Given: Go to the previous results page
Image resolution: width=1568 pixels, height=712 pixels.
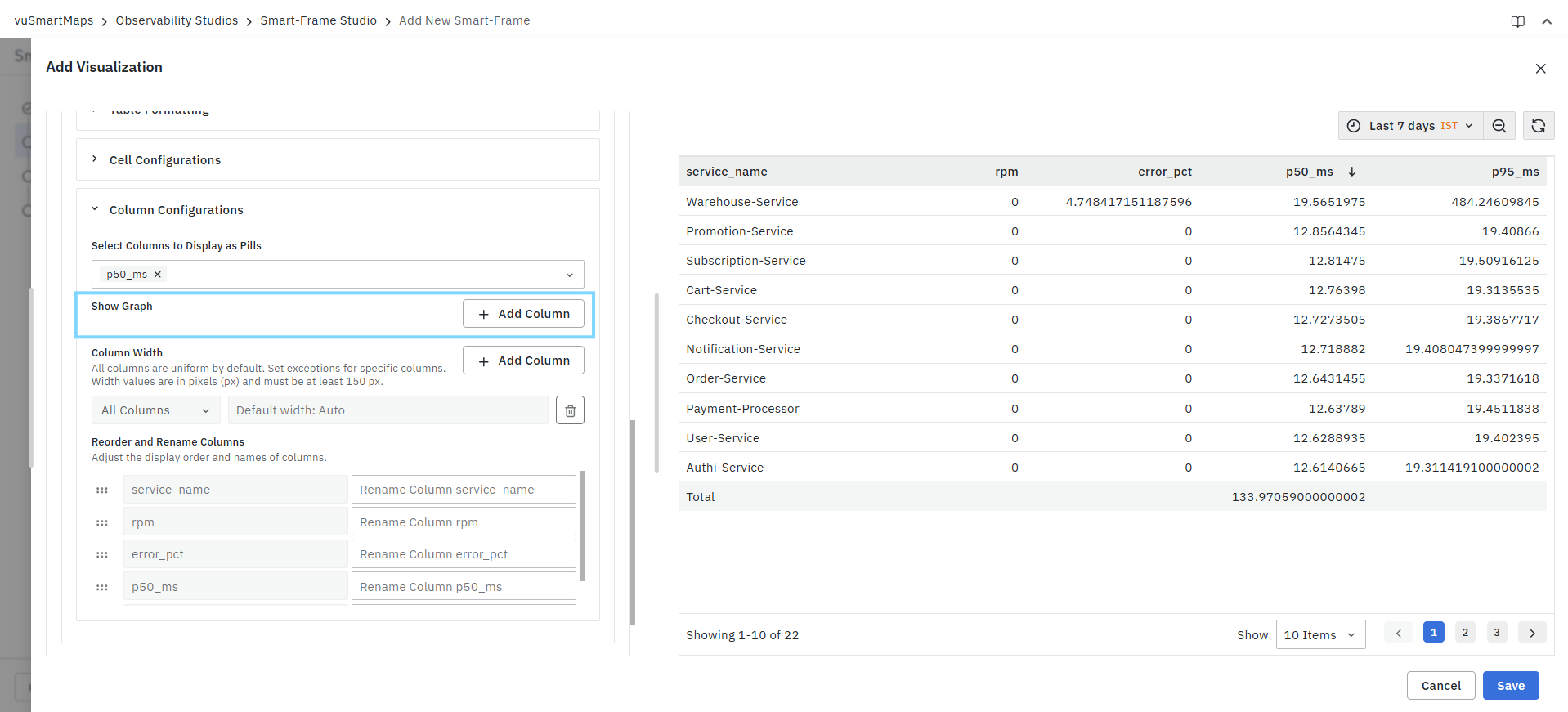Looking at the screenshot, I should (1399, 633).
